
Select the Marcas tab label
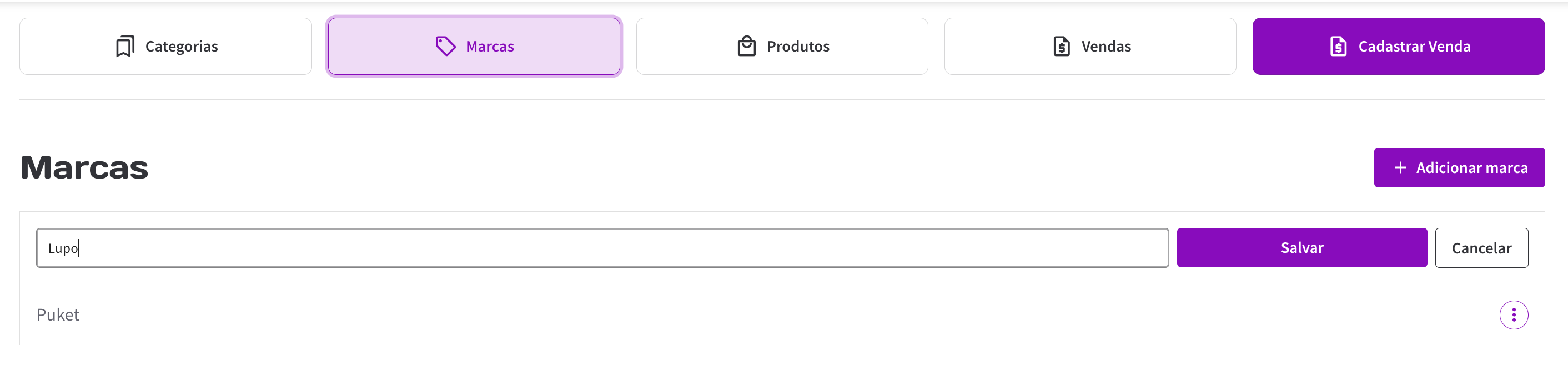click(x=489, y=46)
